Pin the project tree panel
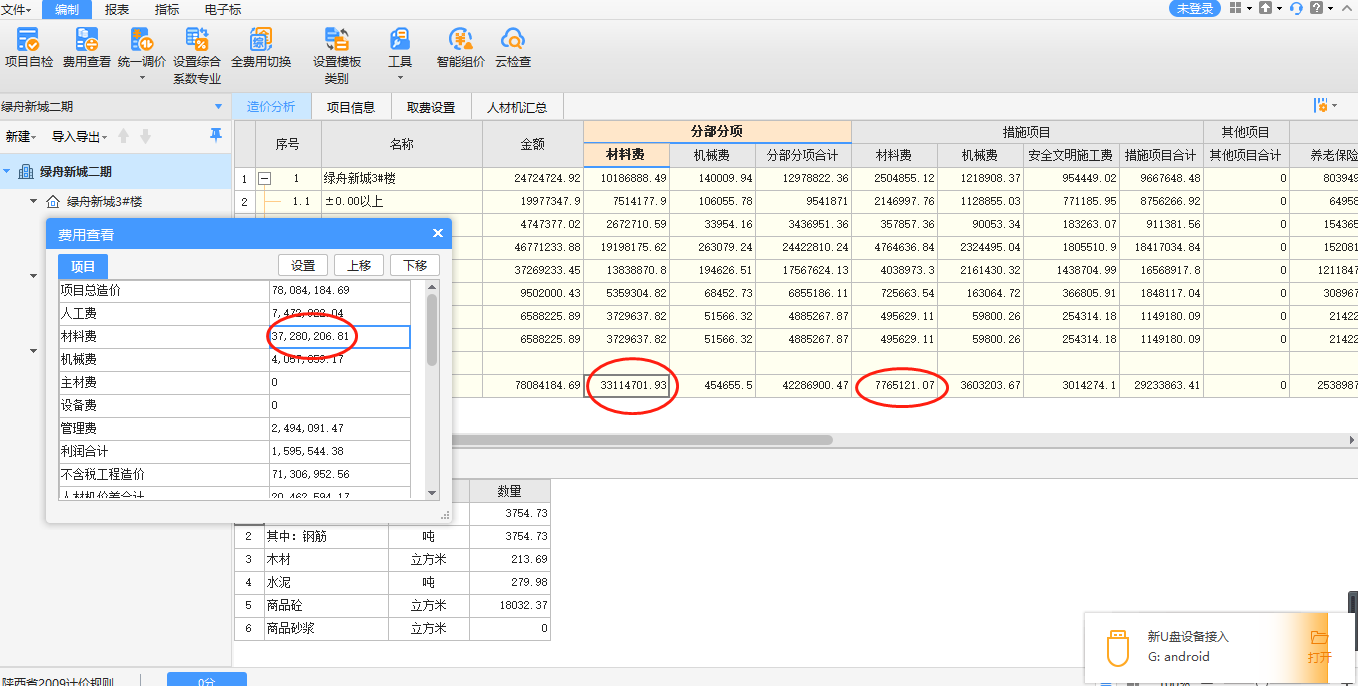 215,135
